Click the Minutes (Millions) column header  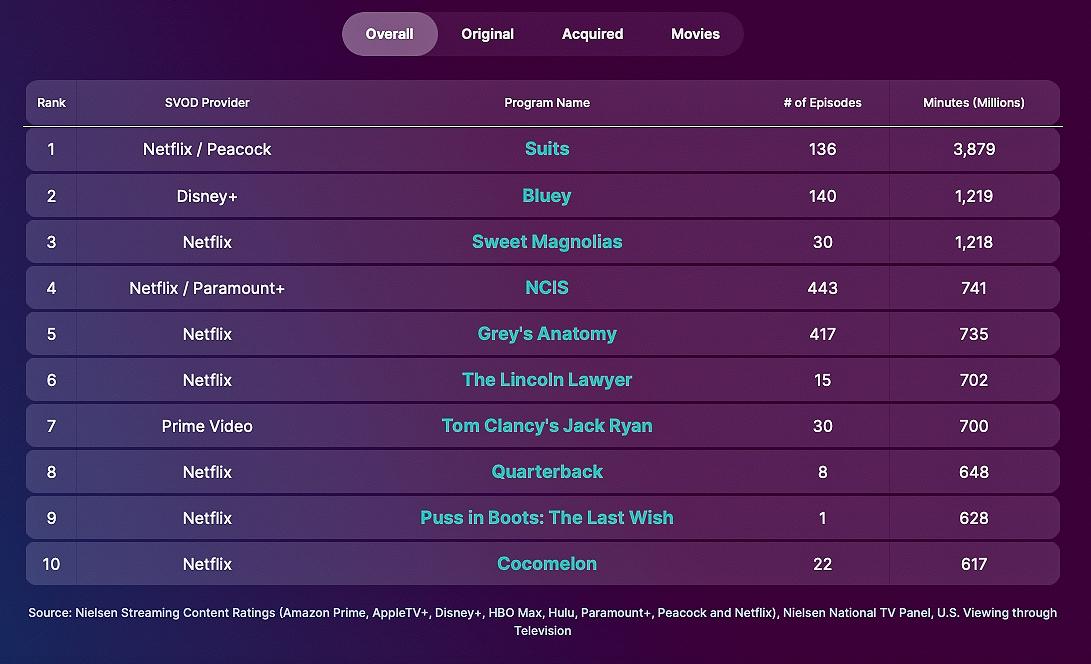point(973,103)
